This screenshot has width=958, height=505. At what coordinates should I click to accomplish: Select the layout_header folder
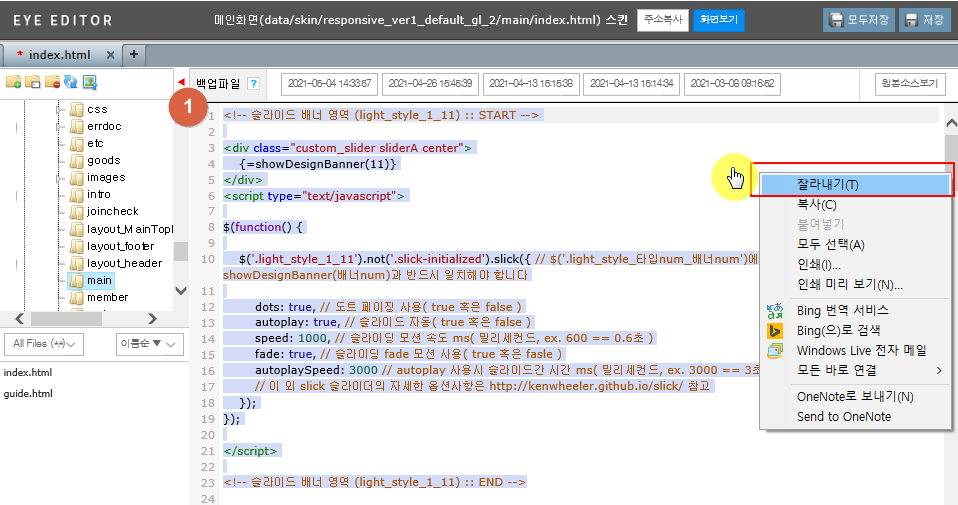124,263
